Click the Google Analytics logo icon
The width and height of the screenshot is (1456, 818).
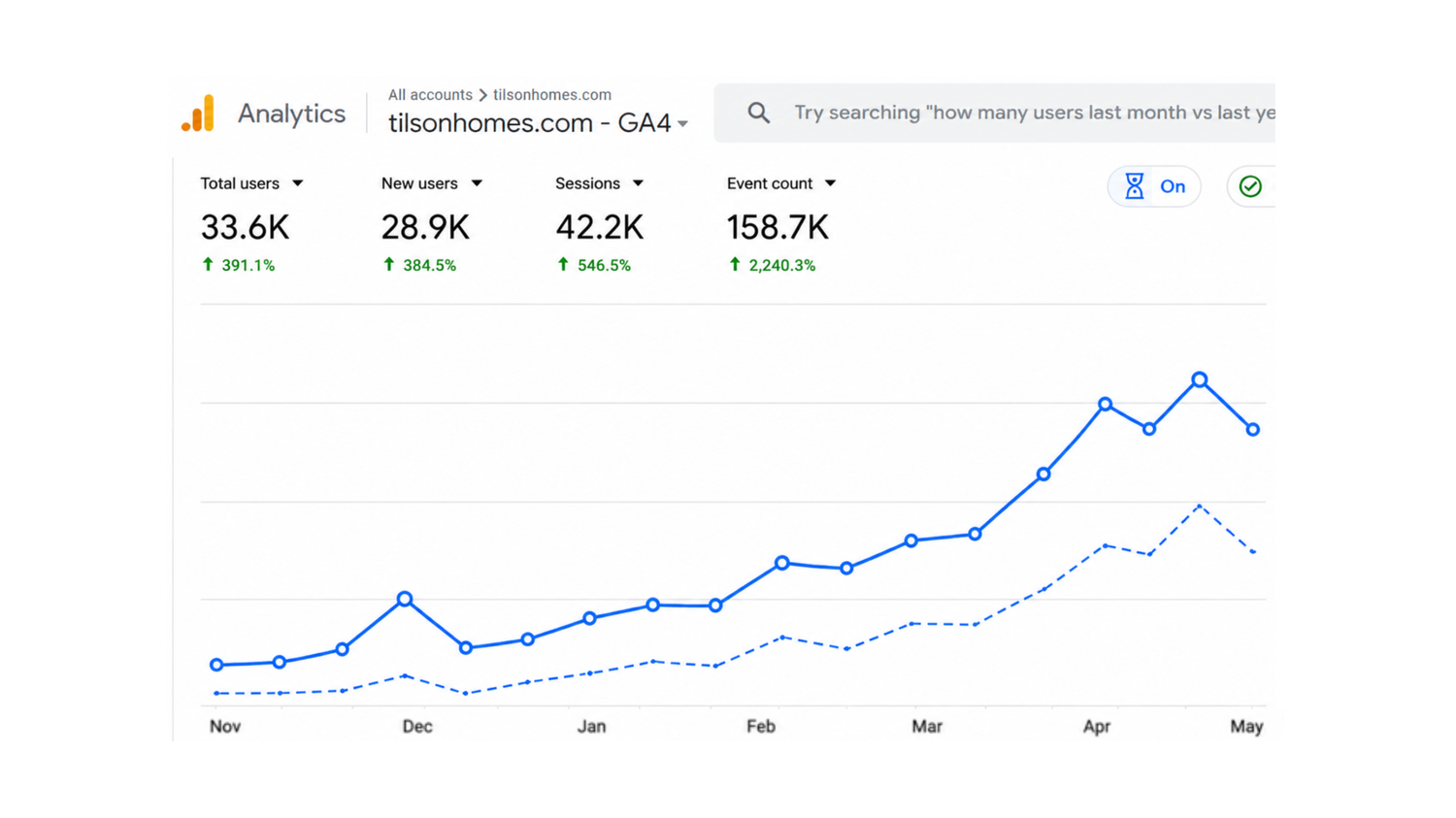[198, 114]
